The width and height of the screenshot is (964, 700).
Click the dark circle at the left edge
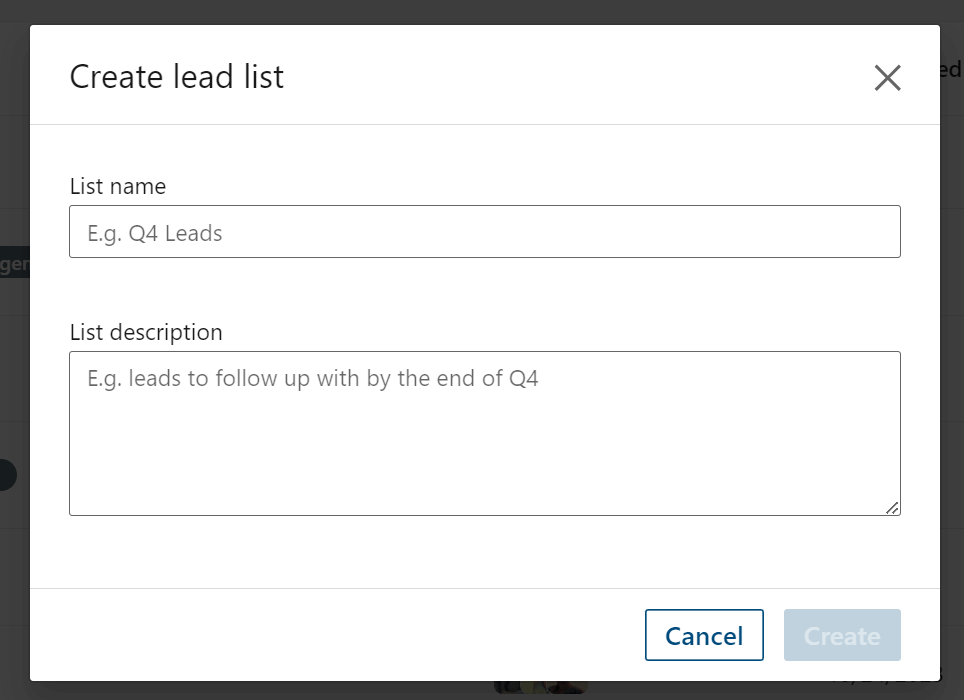tap(8, 474)
